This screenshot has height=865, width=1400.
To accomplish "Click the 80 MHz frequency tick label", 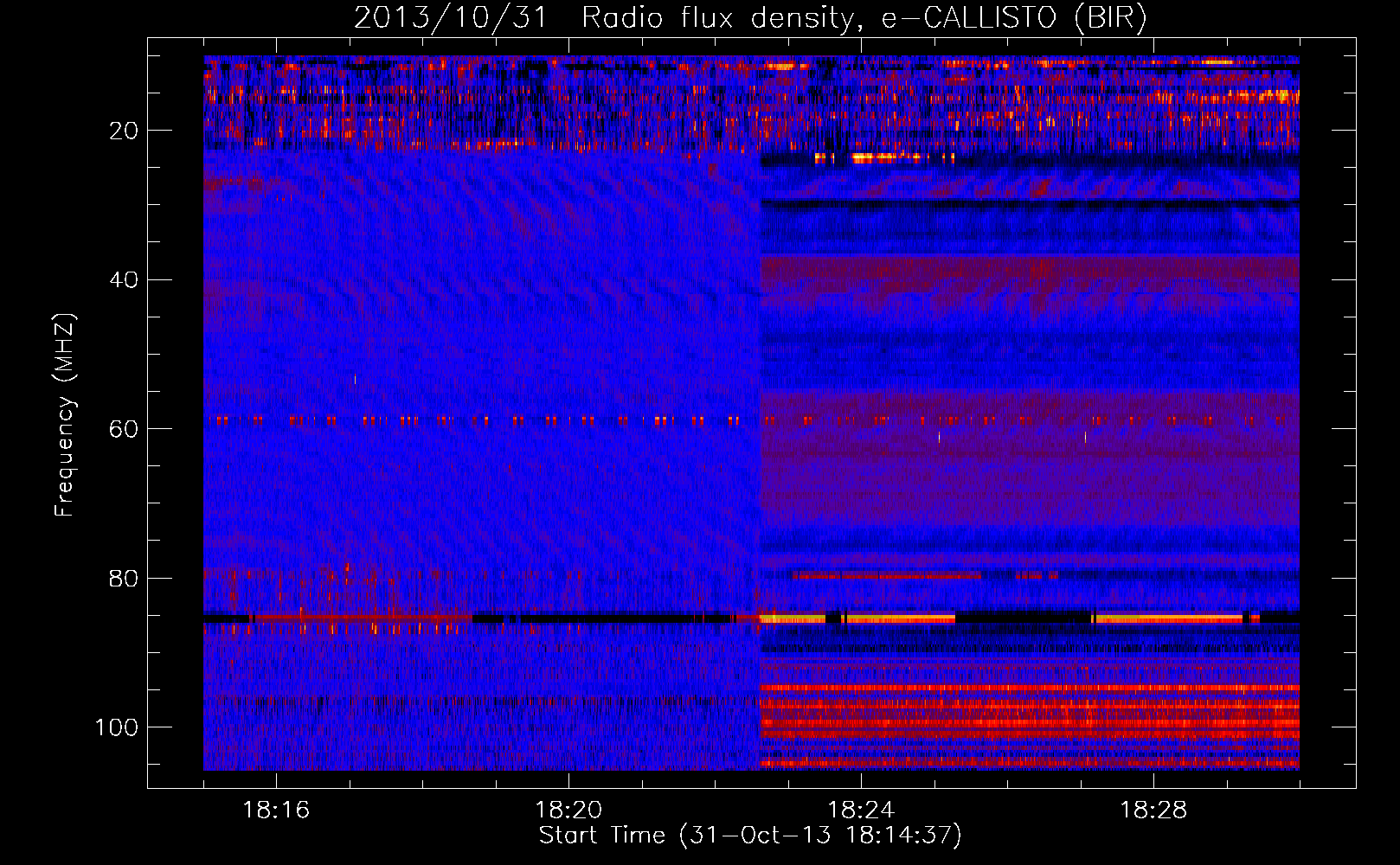I will pyautogui.click(x=124, y=578).
